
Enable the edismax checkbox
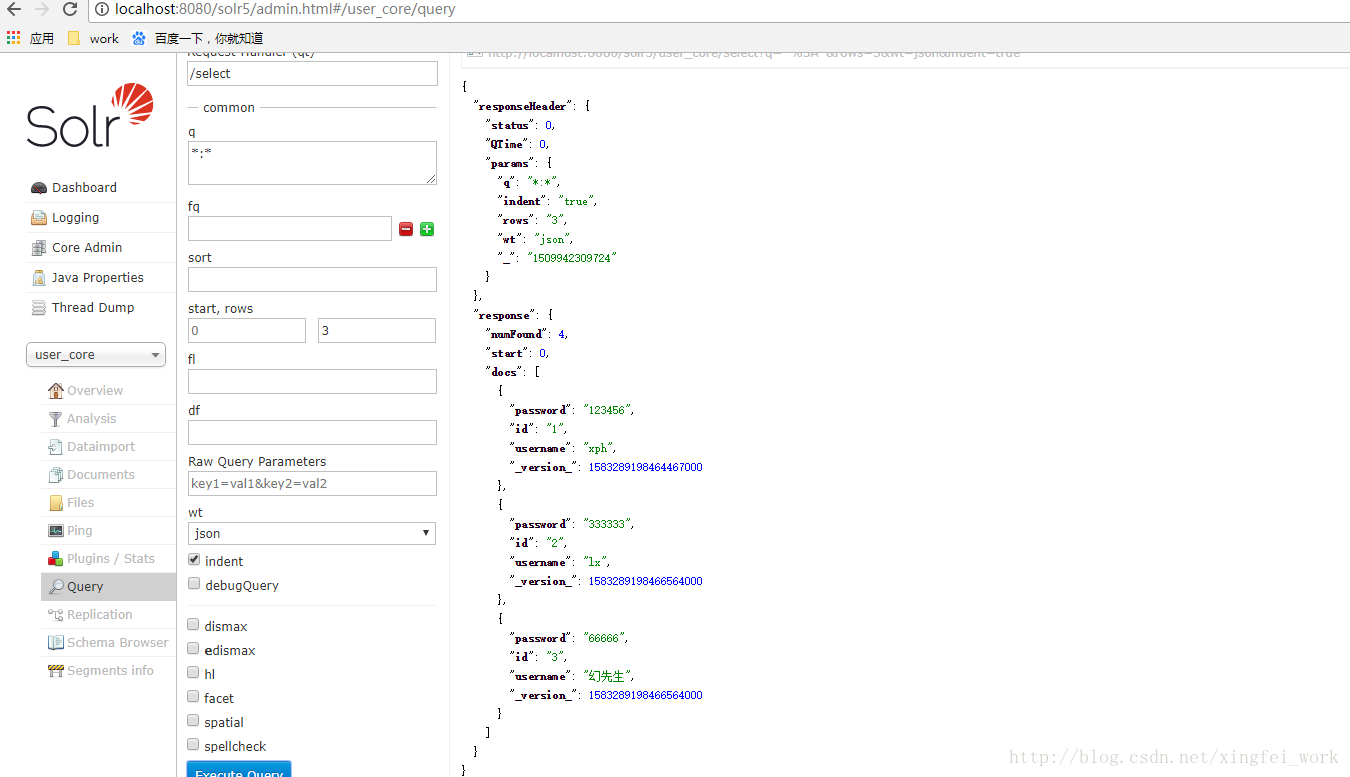click(194, 649)
